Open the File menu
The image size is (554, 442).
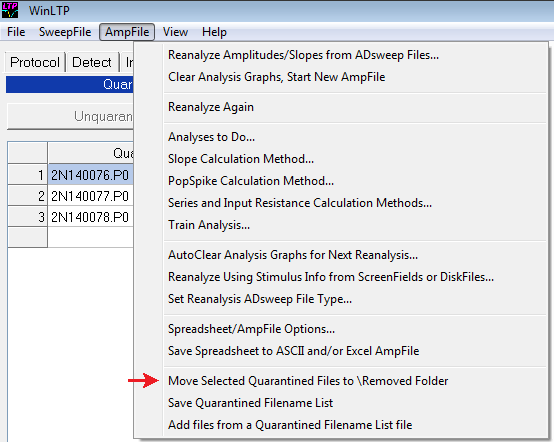pos(16,32)
